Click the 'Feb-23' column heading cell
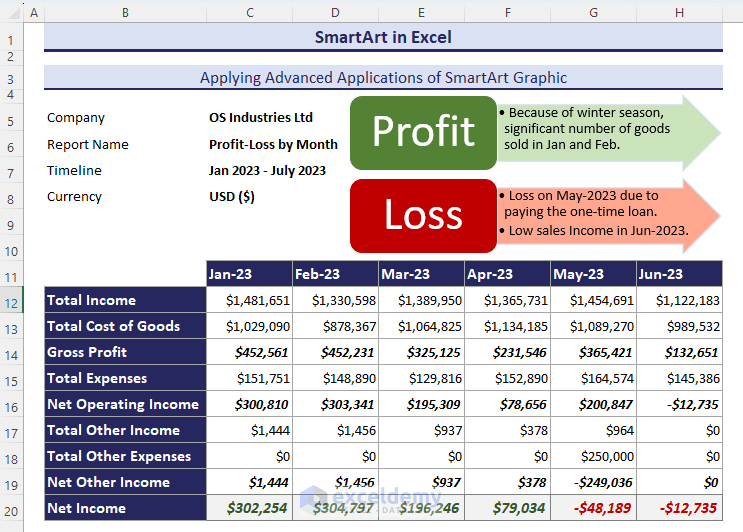743x532 pixels. [x=335, y=274]
